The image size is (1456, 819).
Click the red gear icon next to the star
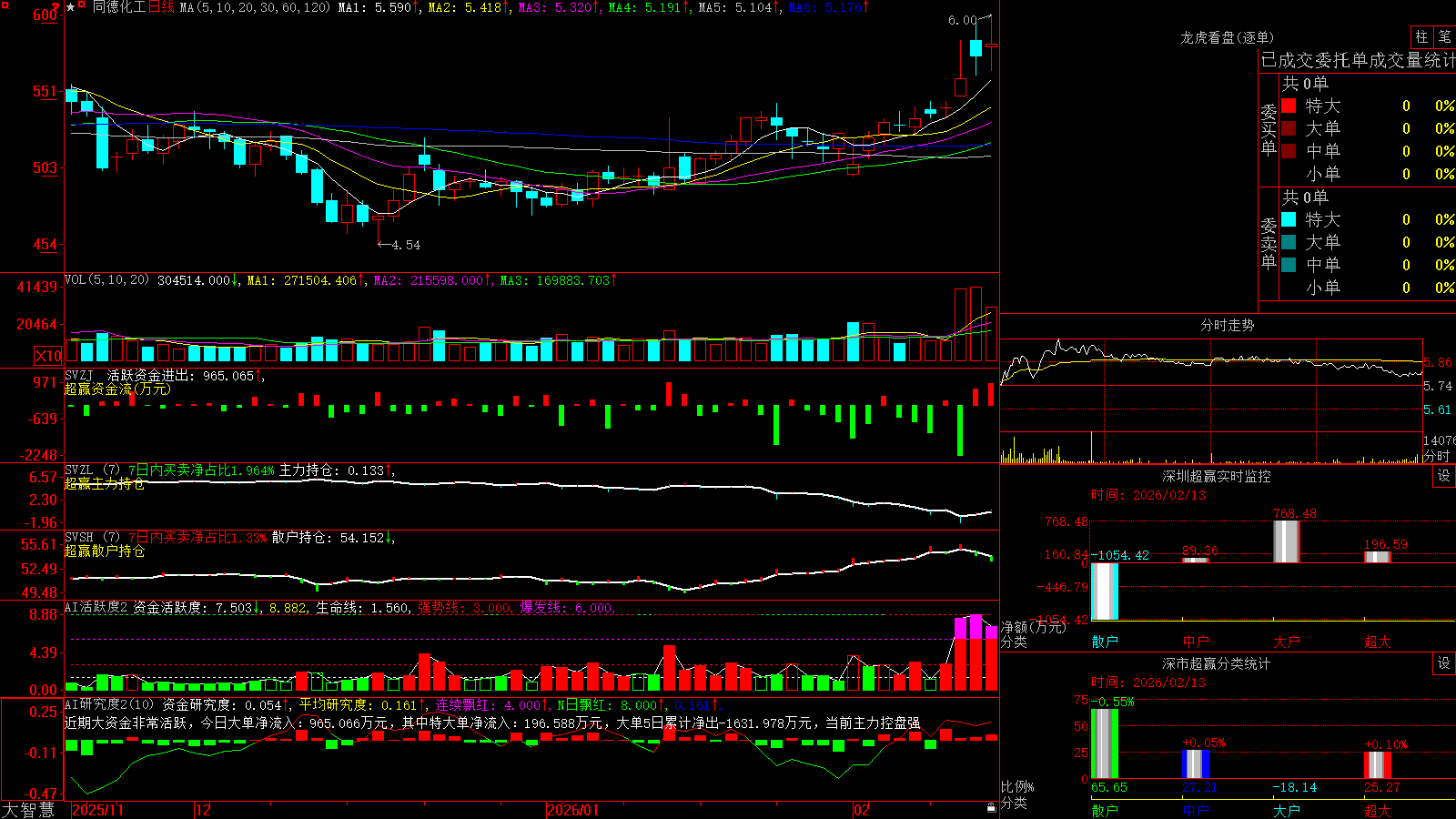point(83,5)
